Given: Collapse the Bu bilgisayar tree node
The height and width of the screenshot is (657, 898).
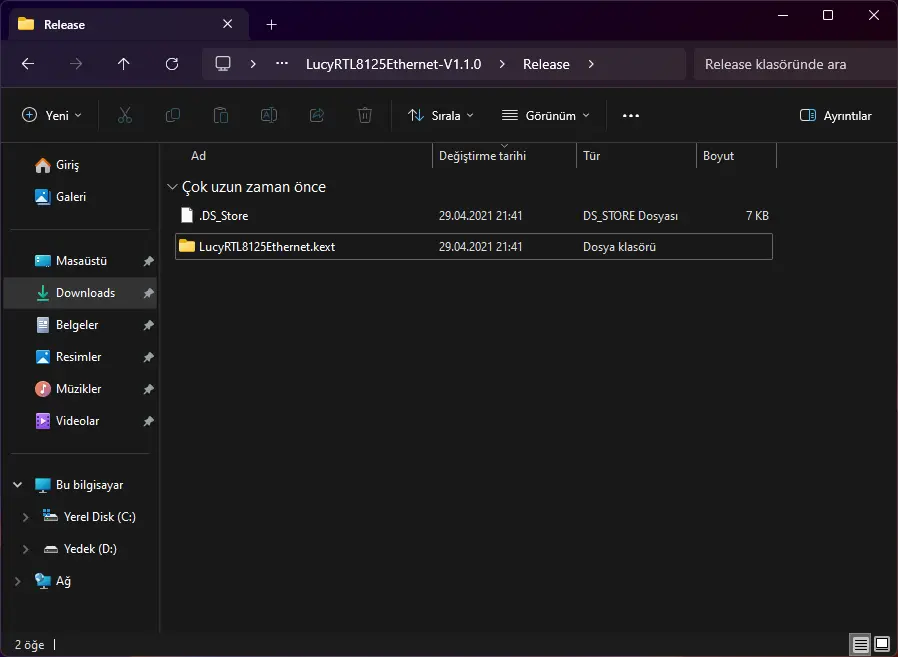Looking at the screenshot, I should click(18, 485).
